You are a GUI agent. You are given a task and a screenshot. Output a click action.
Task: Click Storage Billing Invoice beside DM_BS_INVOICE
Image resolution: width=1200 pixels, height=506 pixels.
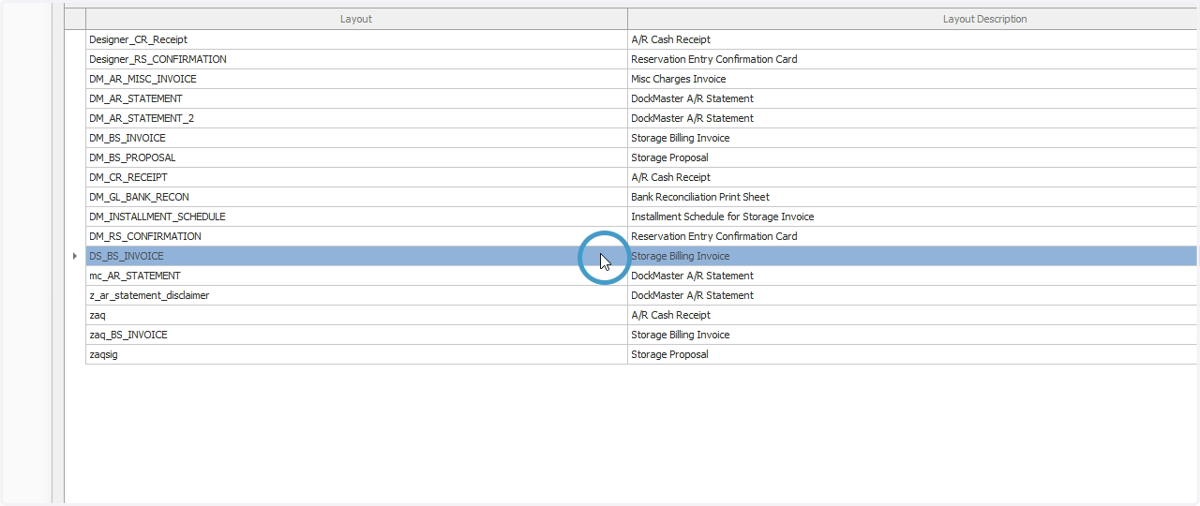(680, 138)
